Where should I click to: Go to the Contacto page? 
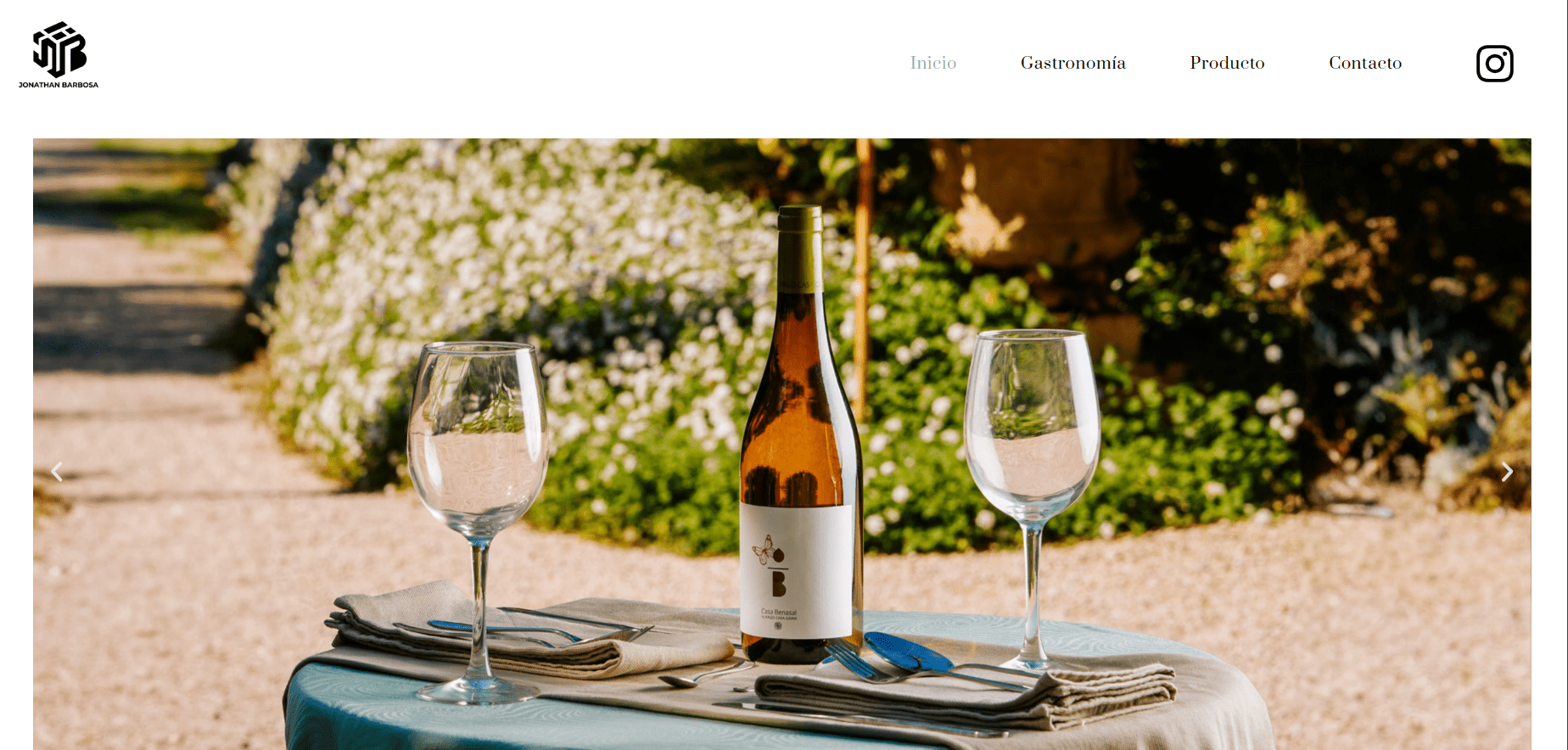click(1364, 63)
